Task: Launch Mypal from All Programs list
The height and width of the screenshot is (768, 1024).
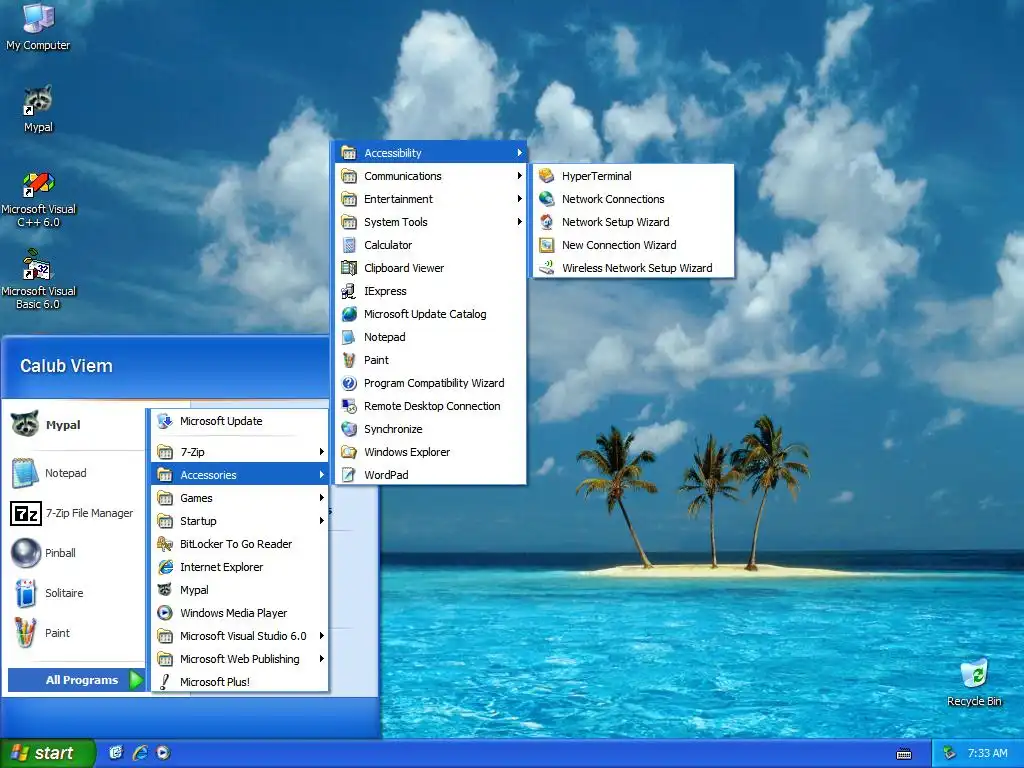Action: click(x=240, y=590)
